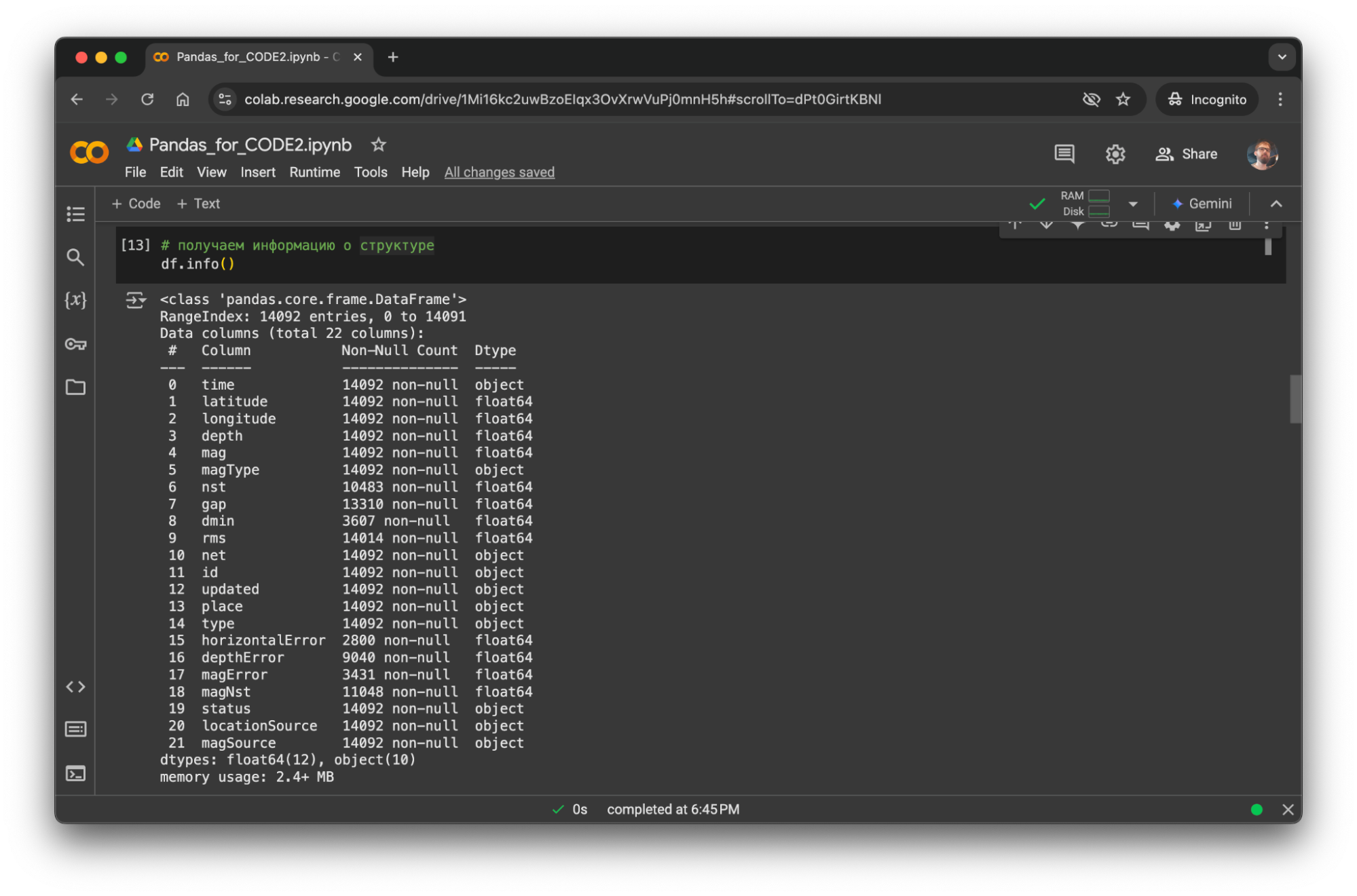Click the Share button
The height and width of the screenshot is (896, 1357).
[1187, 154]
